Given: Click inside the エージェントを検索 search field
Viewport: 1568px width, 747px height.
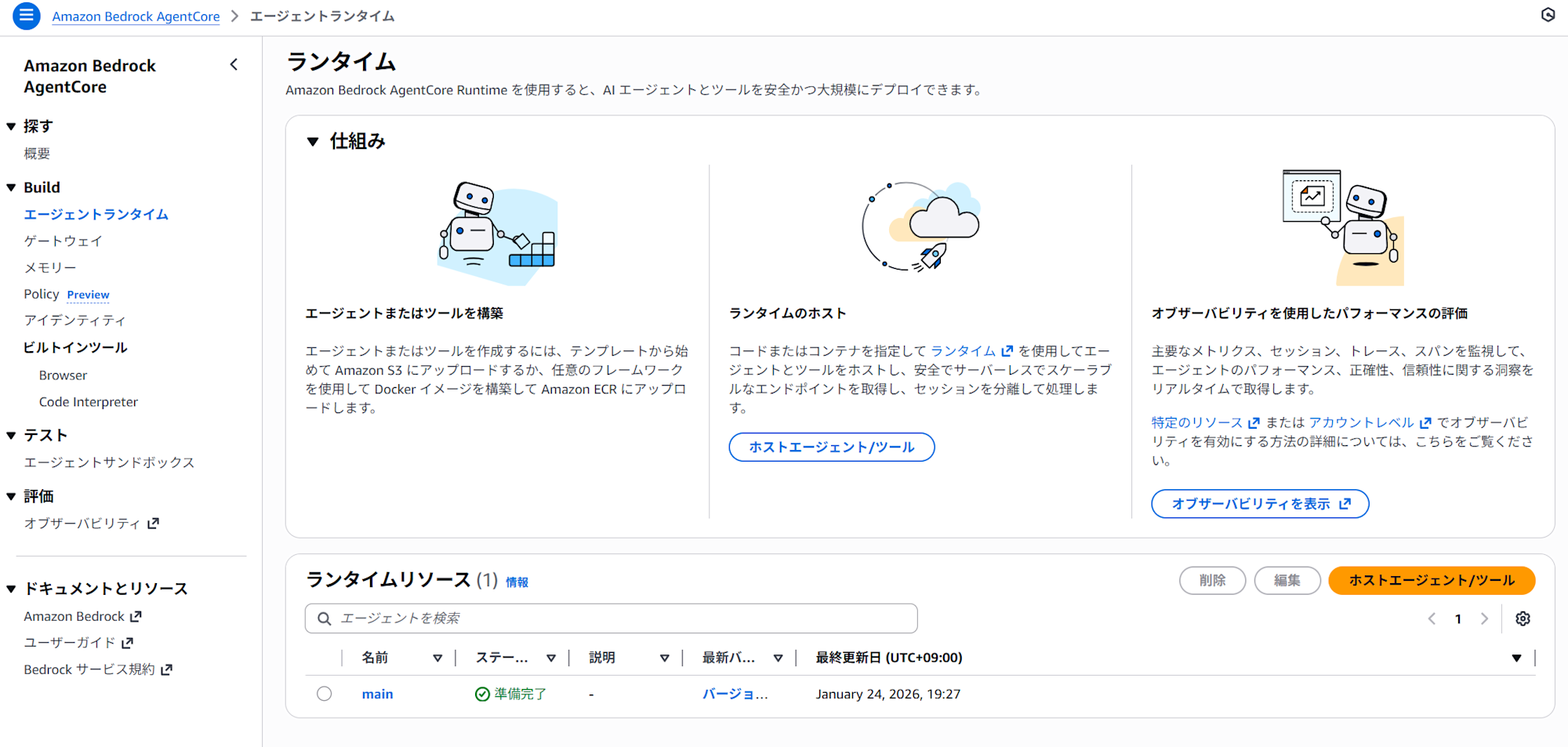Looking at the screenshot, I should [x=549, y=618].
